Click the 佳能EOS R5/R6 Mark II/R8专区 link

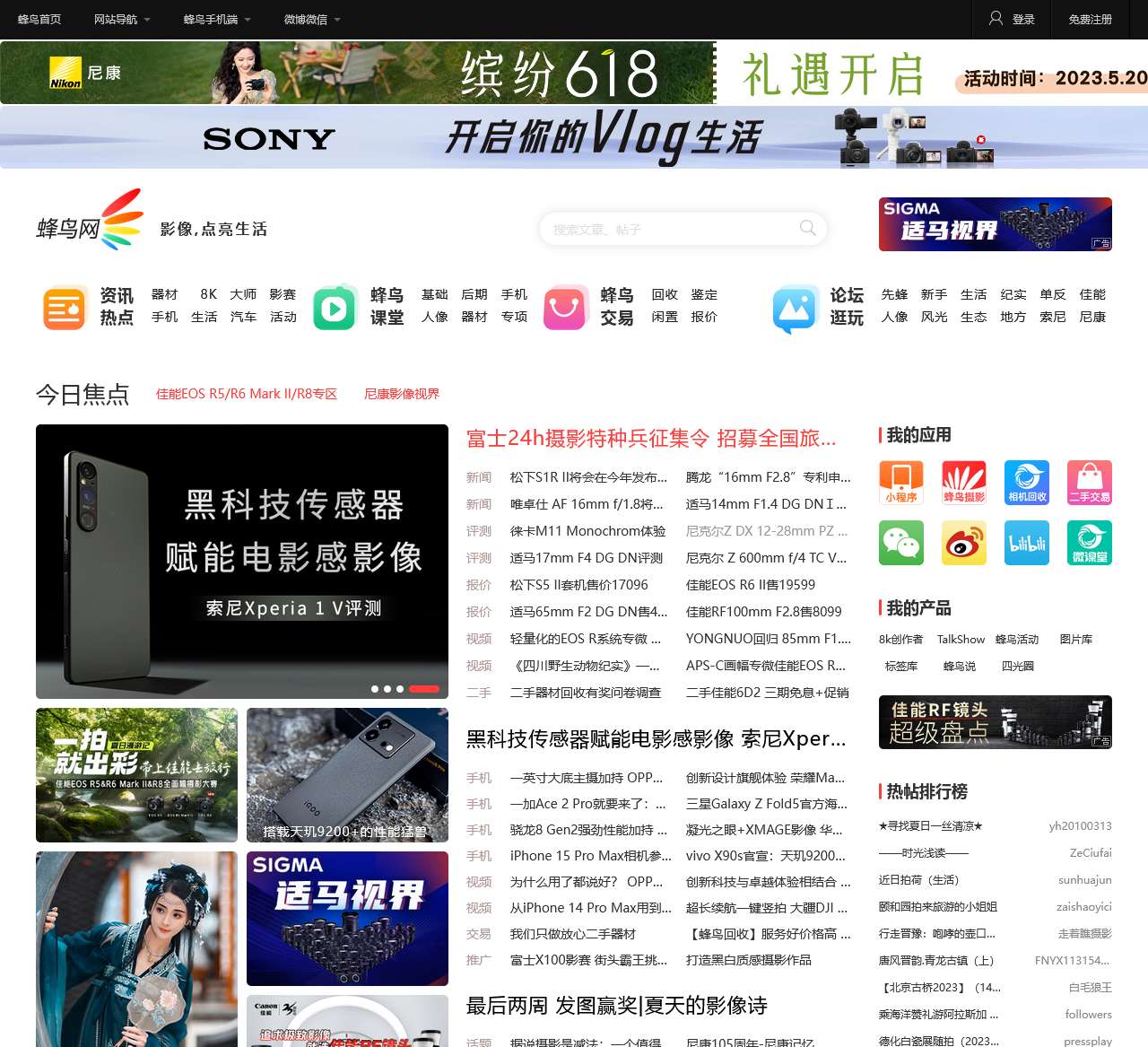247,394
